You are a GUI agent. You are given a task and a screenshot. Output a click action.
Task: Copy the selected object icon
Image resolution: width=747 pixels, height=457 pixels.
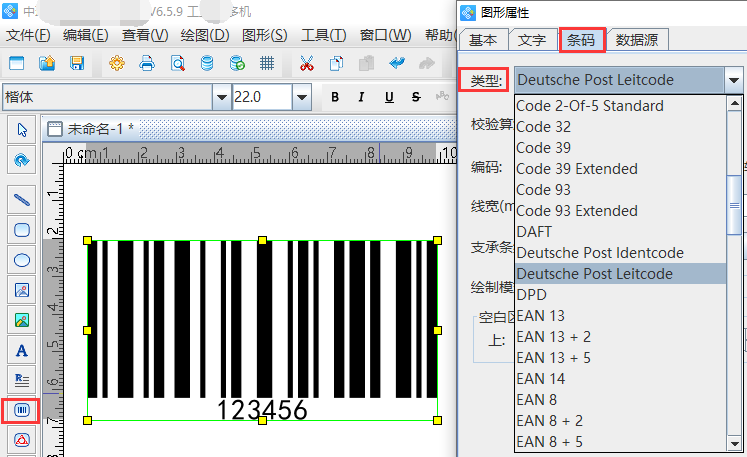[336, 63]
